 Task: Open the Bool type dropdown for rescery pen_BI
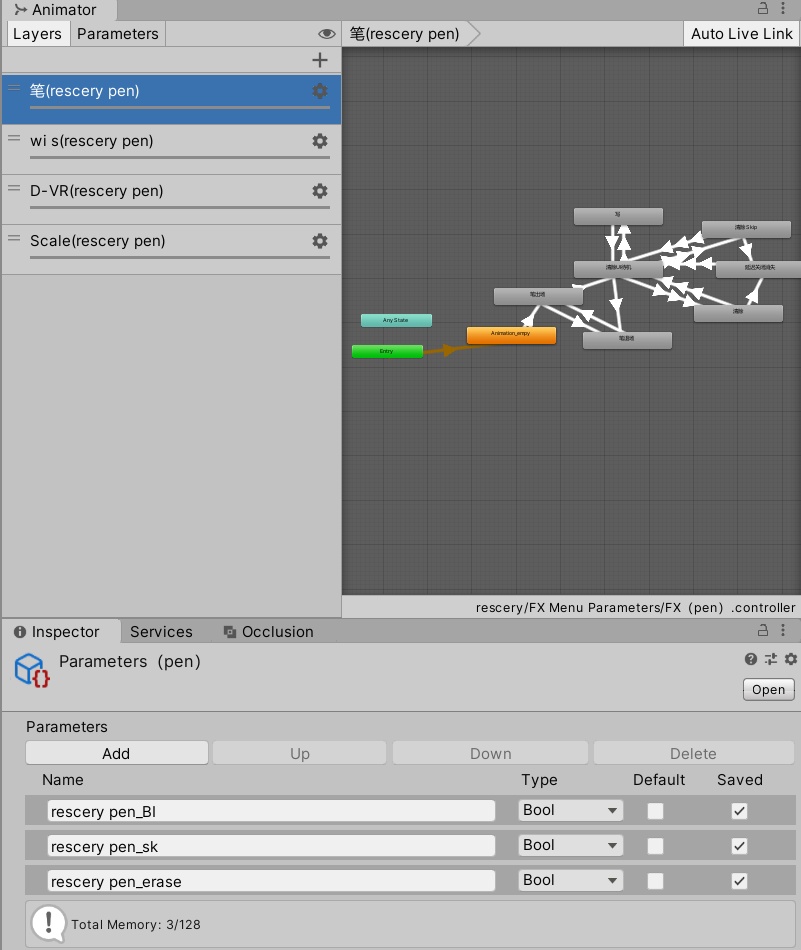(x=570, y=810)
